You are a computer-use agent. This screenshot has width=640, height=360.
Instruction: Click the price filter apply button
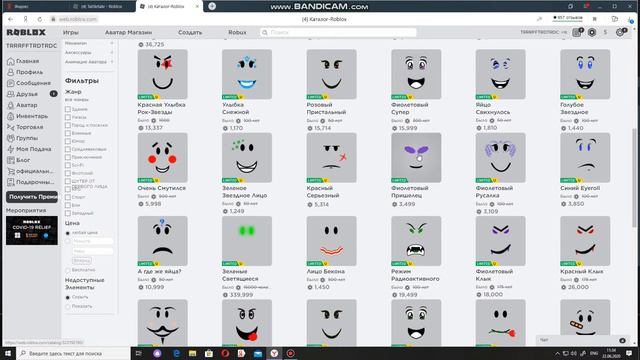(x=82, y=260)
